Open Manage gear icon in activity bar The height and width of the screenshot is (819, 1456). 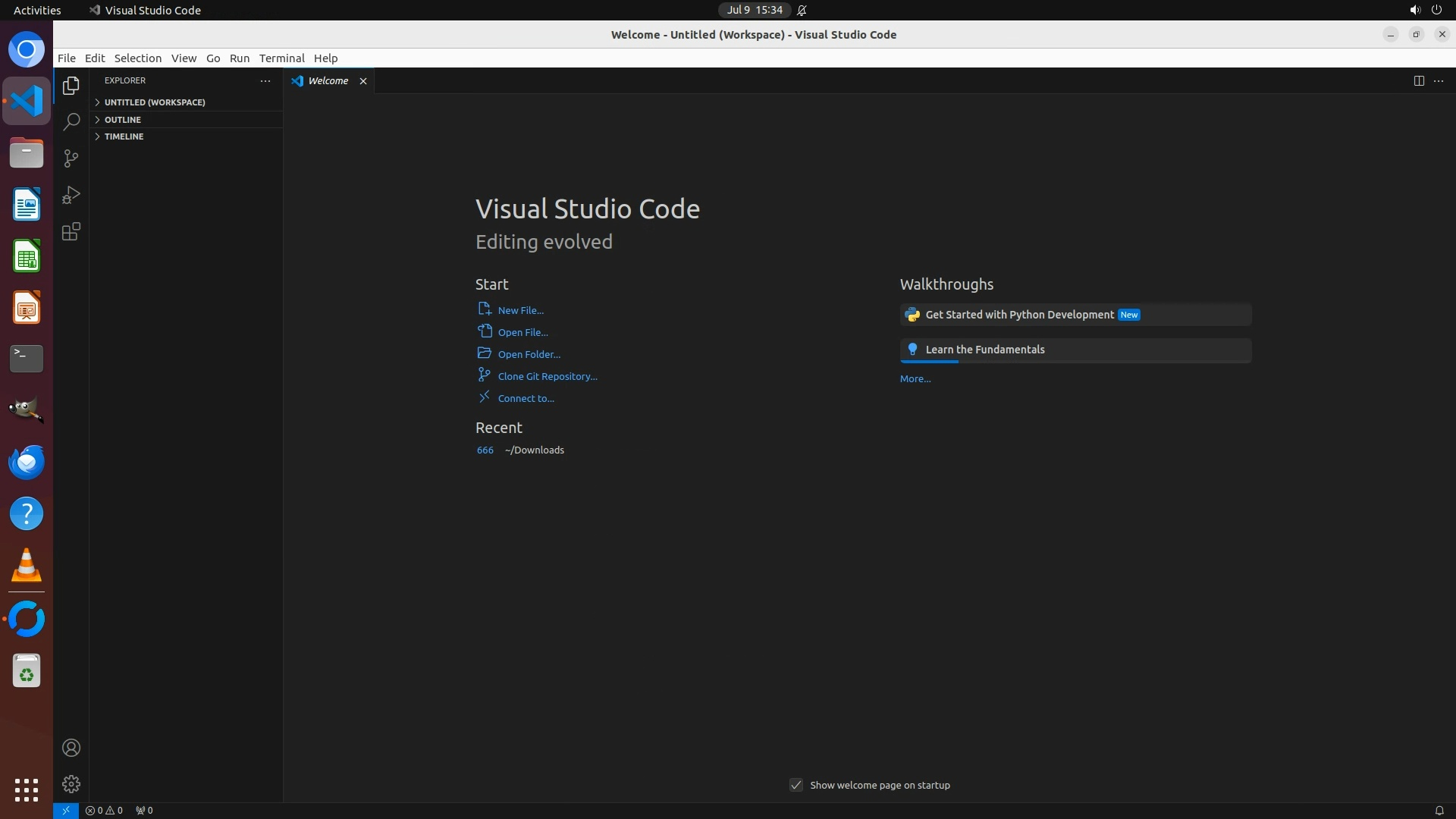(71, 783)
